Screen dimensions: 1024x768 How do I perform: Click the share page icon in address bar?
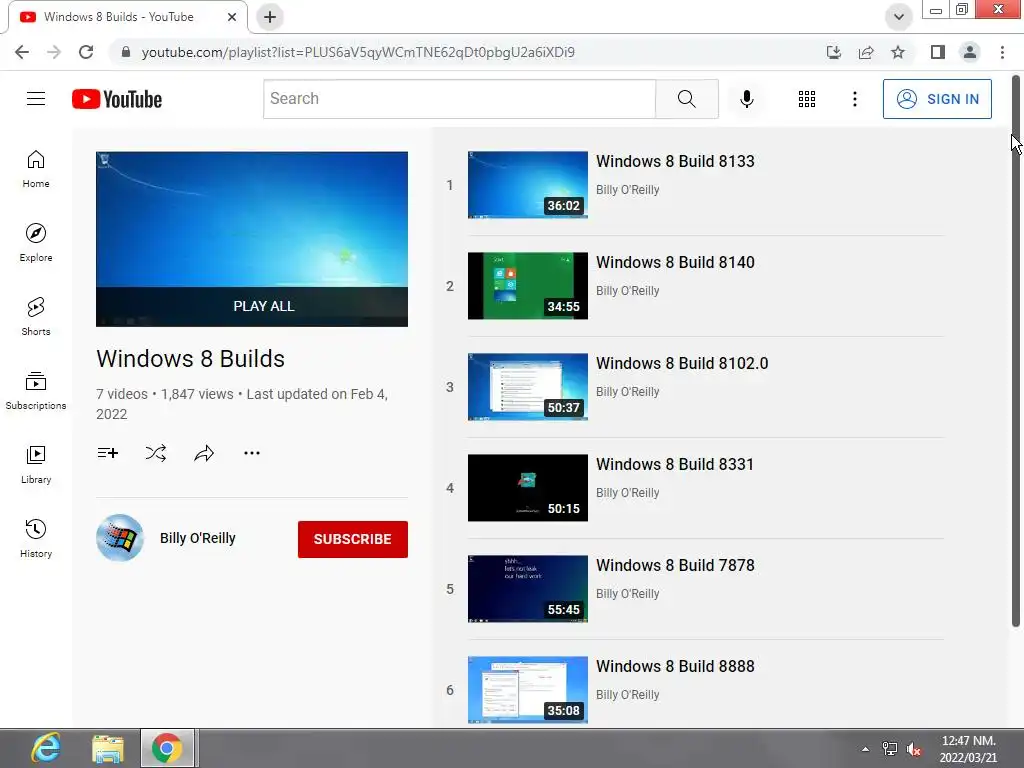[866, 52]
